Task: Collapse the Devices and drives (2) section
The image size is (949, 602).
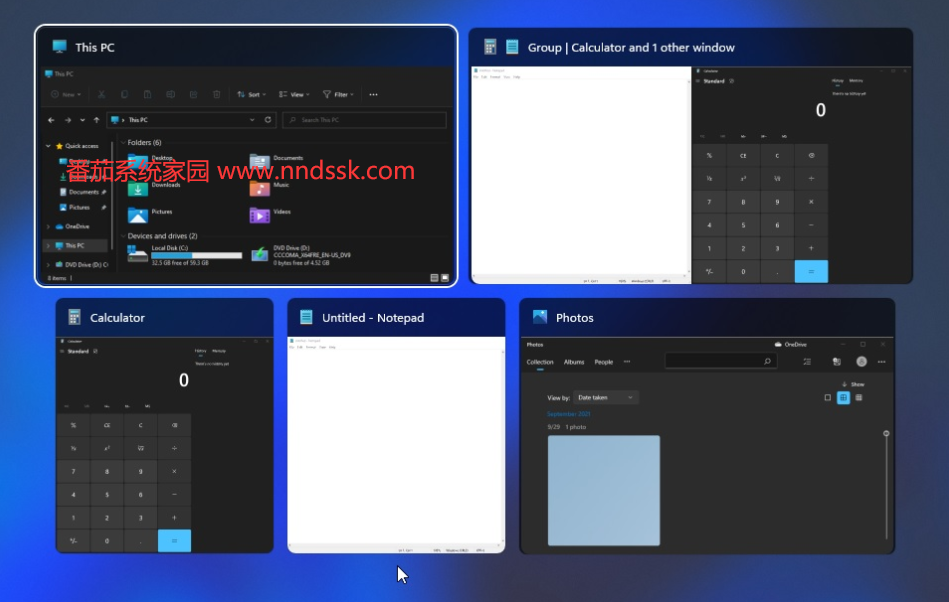Action: pos(123,236)
